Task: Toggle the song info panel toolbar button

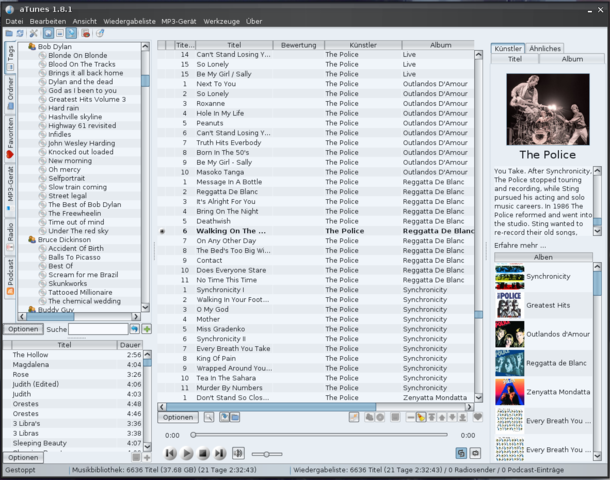Action: [x=71, y=34]
